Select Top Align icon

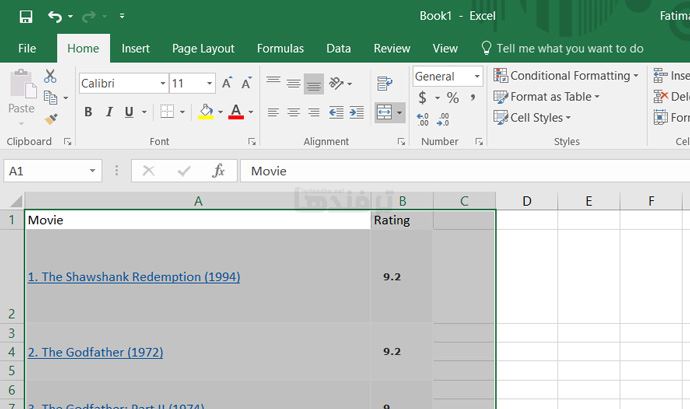tap(273, 83)
